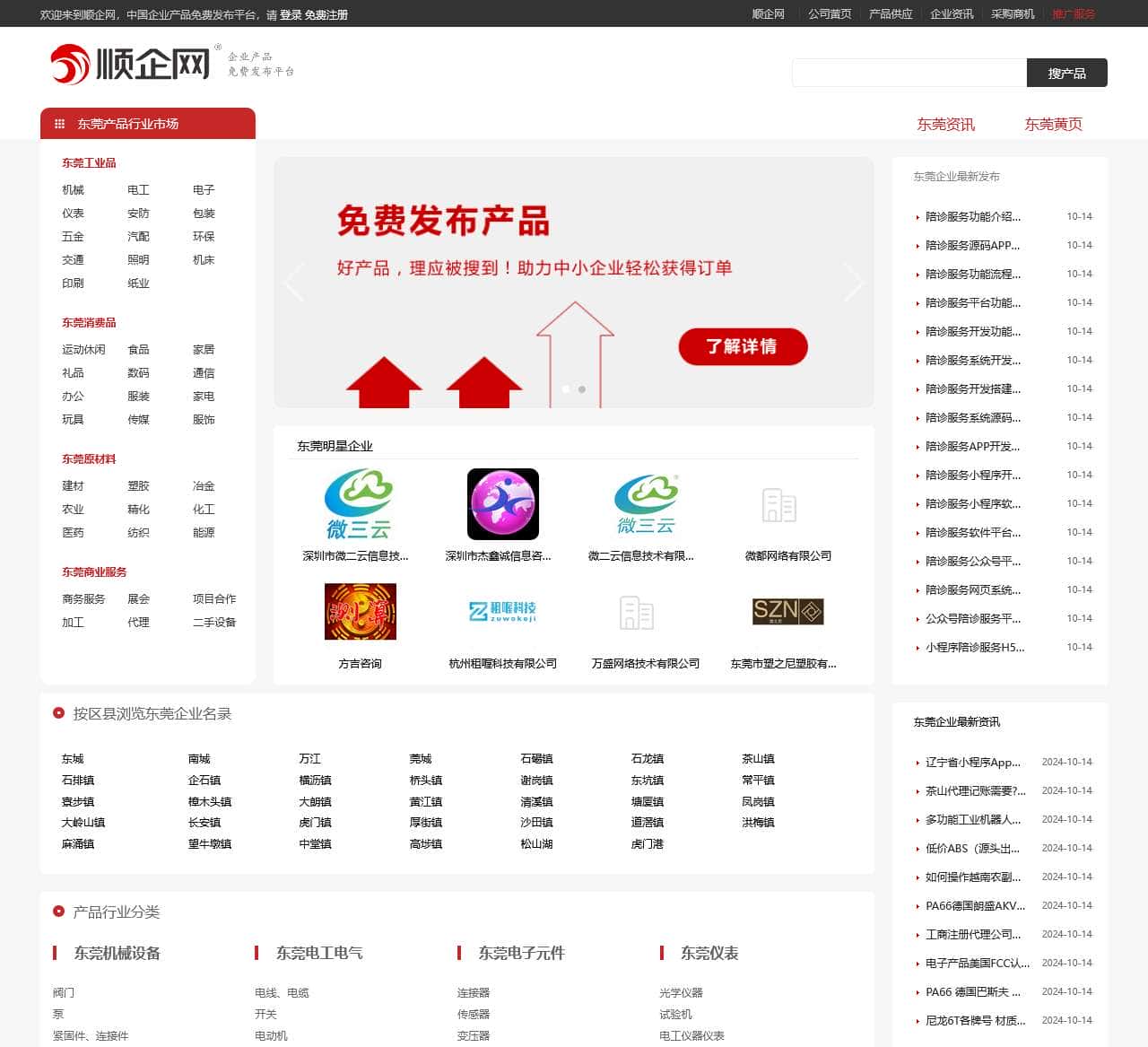Image resolution: width=1148 pixels, height=1047 pixels.
Task: Click the 免费发布产品 banner image
Action: [574, 283]
